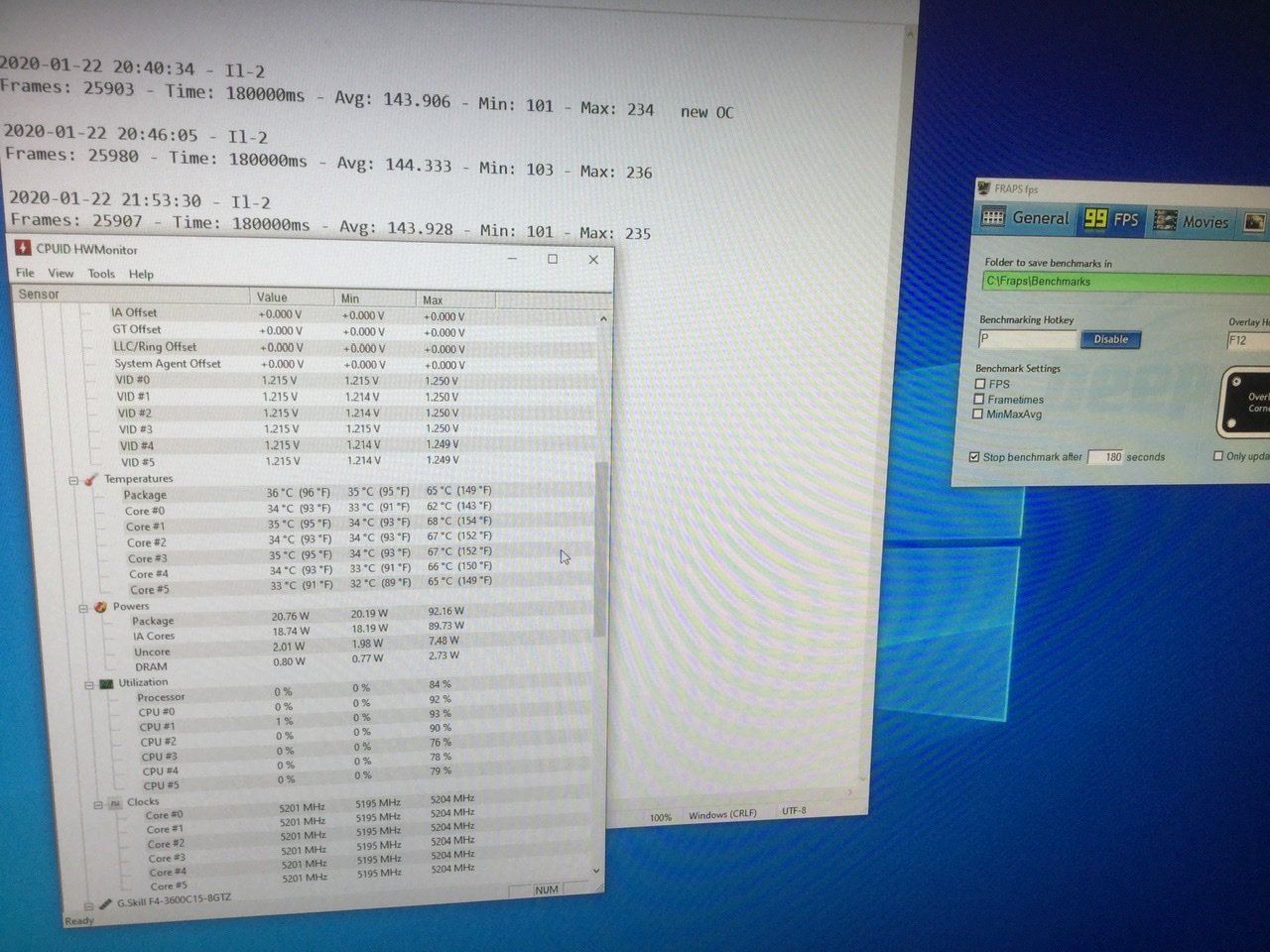Toggle the G.Skill F4-3600C15-8GTZ tree node
This screenshot has width=1270, height=952.
click(89, 905)
